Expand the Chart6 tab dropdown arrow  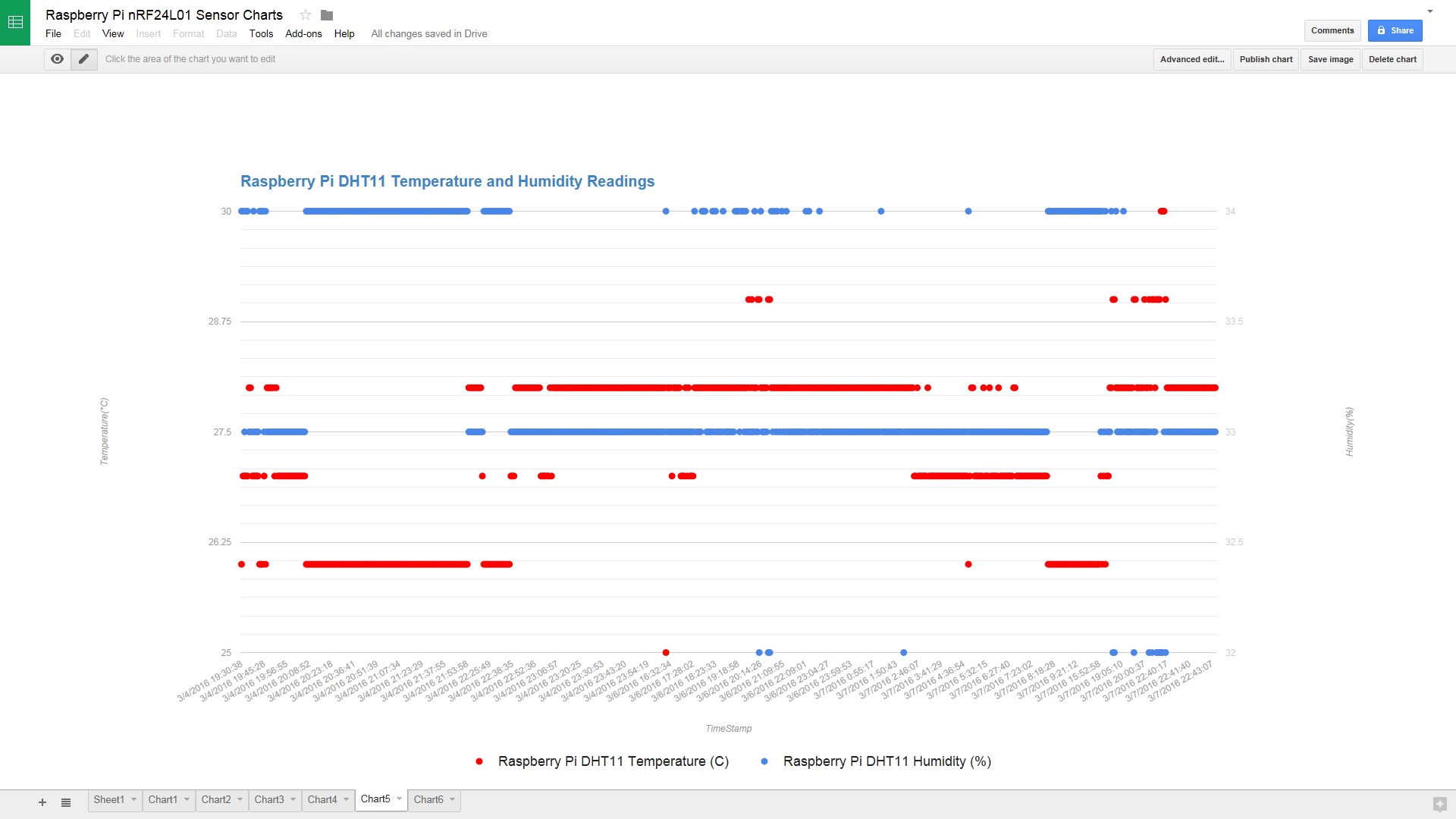point(452,799)
